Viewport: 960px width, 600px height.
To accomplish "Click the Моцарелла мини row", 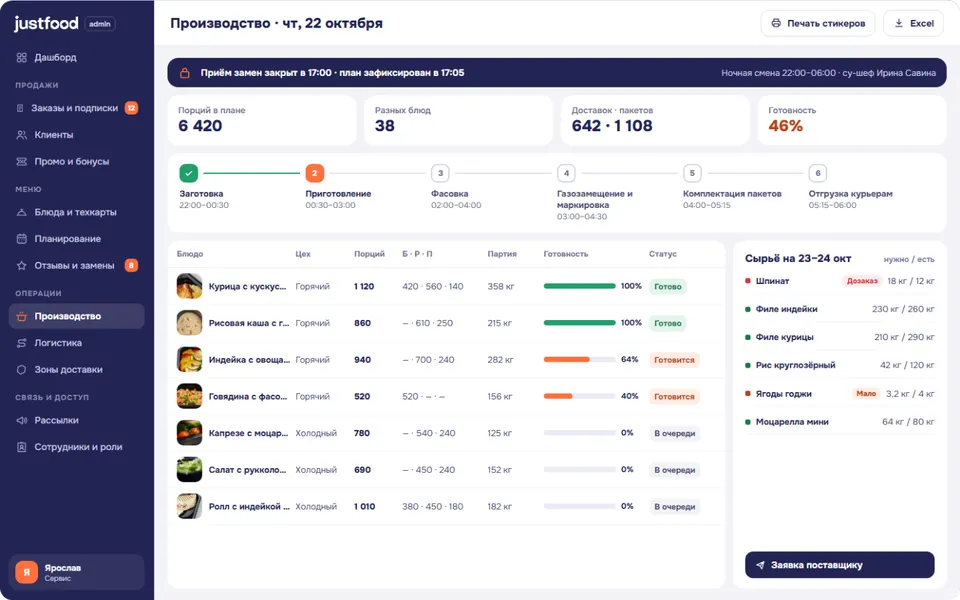I will (839, 422).
